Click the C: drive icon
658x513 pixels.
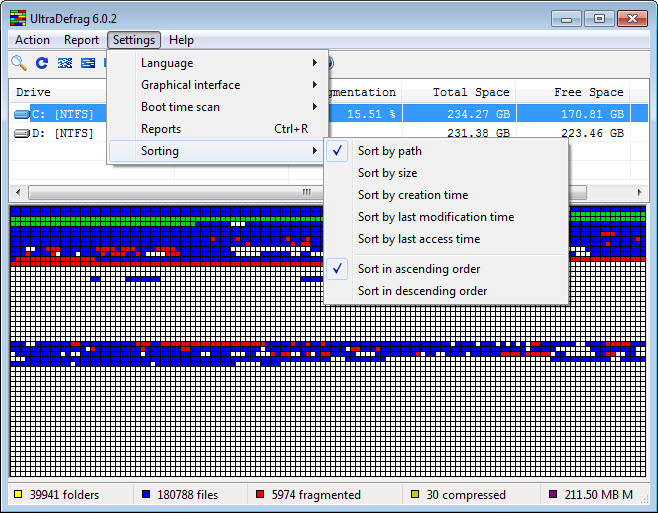point(21,114)
